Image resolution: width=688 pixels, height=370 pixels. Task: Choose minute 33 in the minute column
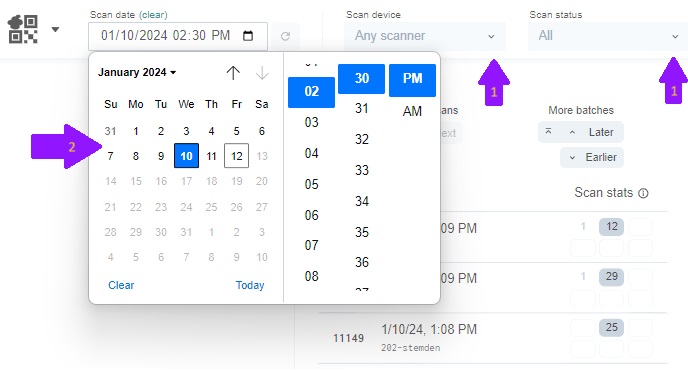click(362, 170)
